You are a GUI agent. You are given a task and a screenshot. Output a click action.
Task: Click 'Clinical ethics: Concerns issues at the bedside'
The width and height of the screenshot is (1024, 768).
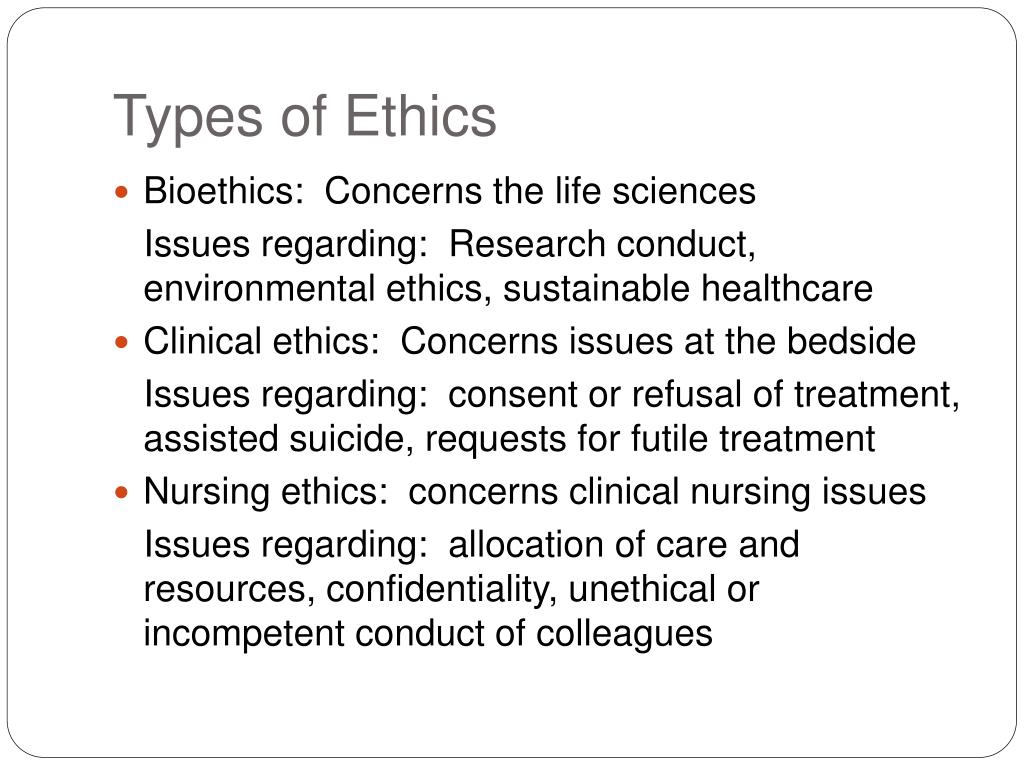530,342
